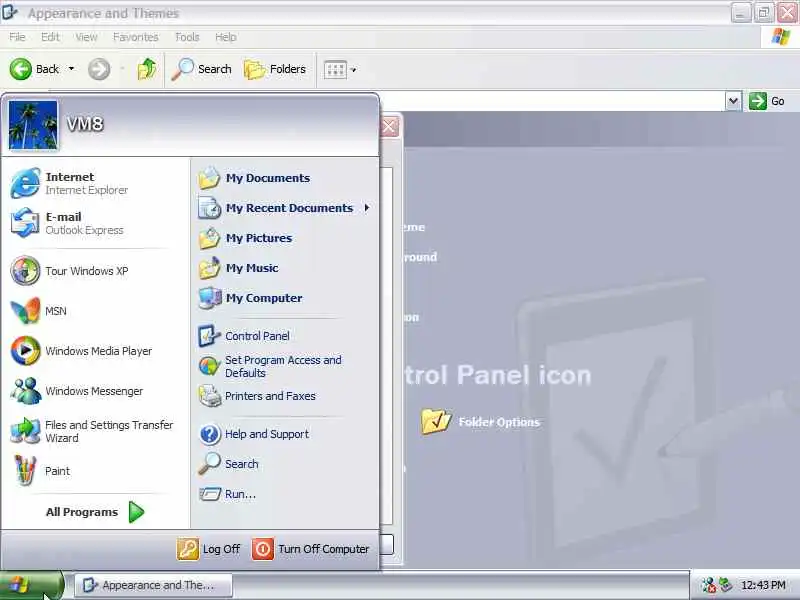
Task: Click Turn Off Computer button
Action: pyautogui.click(x=310, y=549)
